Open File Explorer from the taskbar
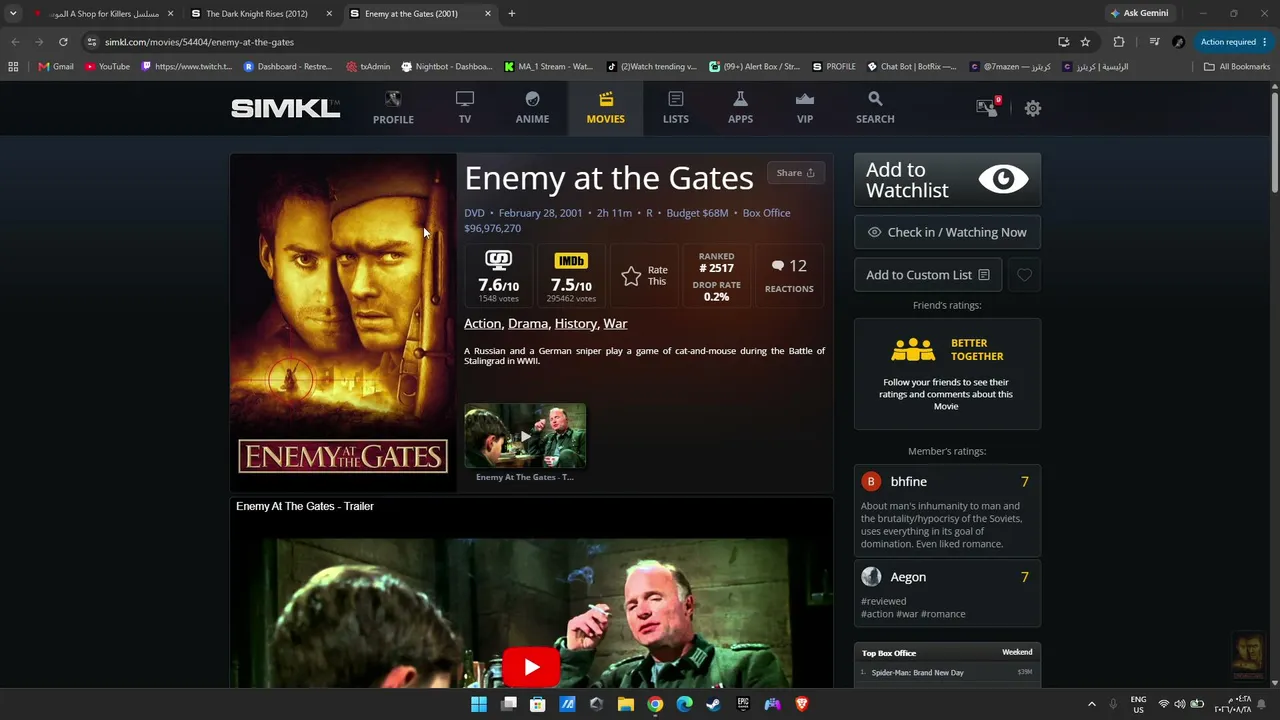 tap(625, 704)
